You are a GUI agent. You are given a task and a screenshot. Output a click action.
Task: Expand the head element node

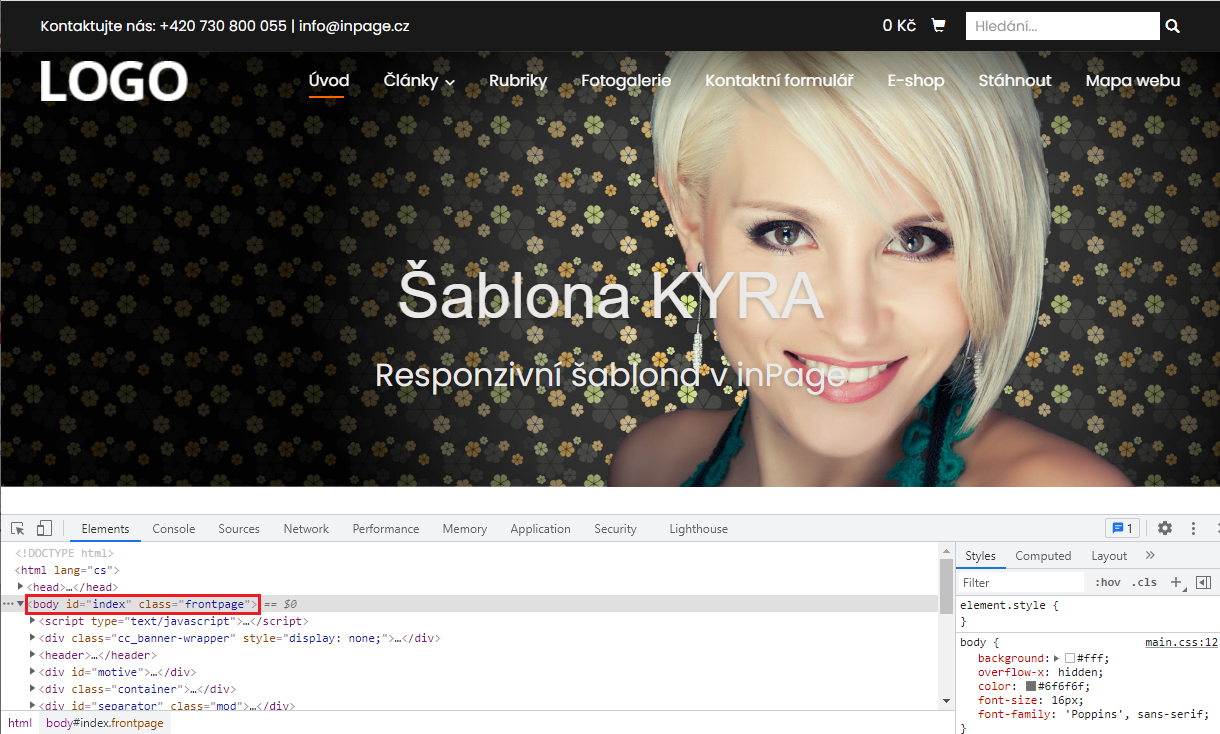click(21, 587)
